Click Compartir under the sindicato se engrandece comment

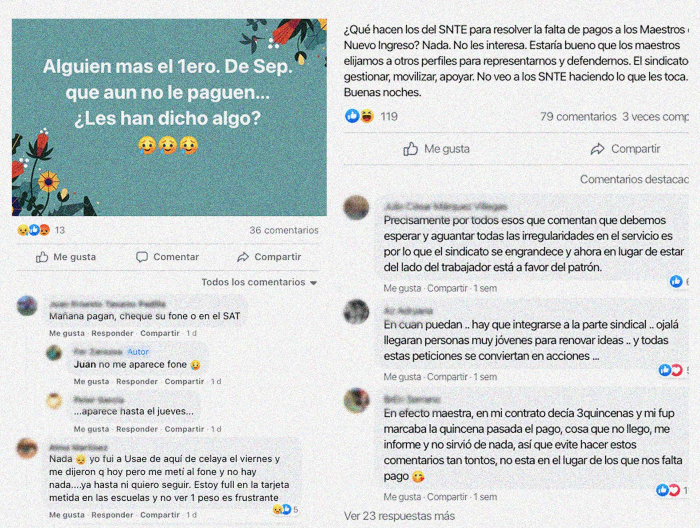447,288
